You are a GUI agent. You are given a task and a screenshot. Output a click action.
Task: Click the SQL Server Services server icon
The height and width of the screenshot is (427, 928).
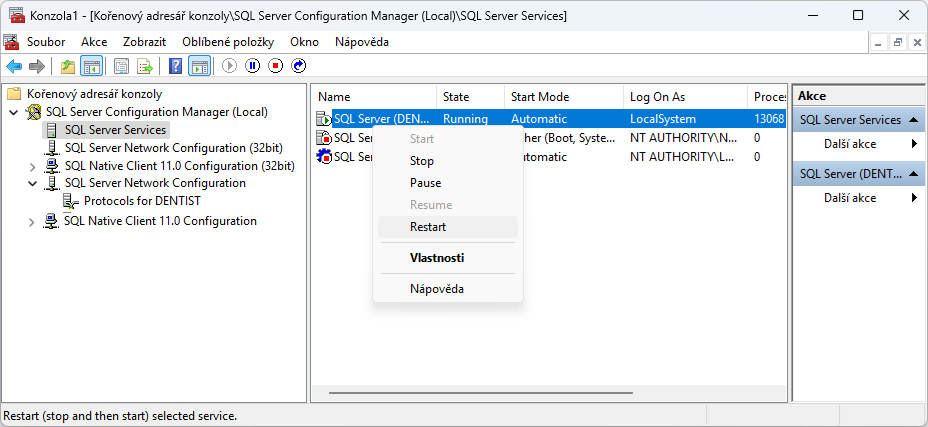pos(52,130)
